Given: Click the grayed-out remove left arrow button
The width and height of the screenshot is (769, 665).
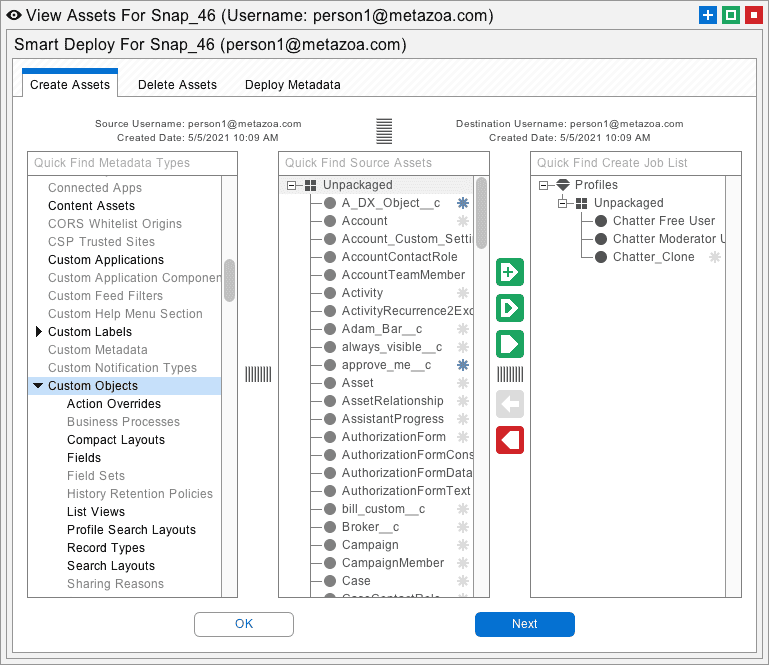Looking at the screenshot, I should tap(510, 404).
